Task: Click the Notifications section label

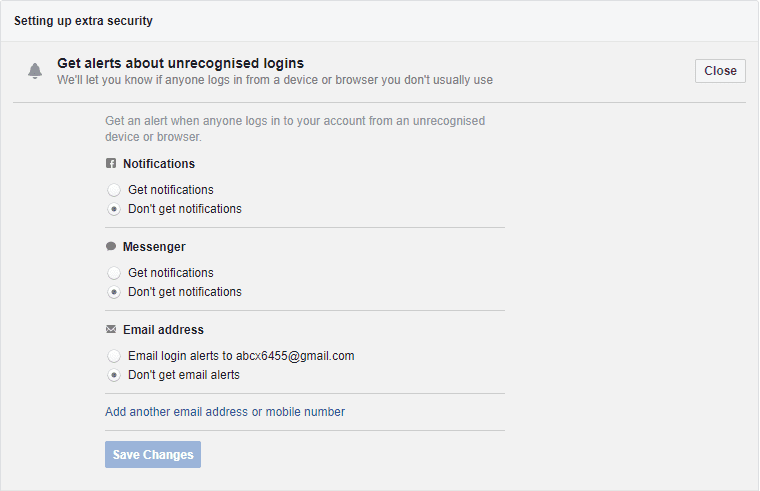Action: coord(159,164)
